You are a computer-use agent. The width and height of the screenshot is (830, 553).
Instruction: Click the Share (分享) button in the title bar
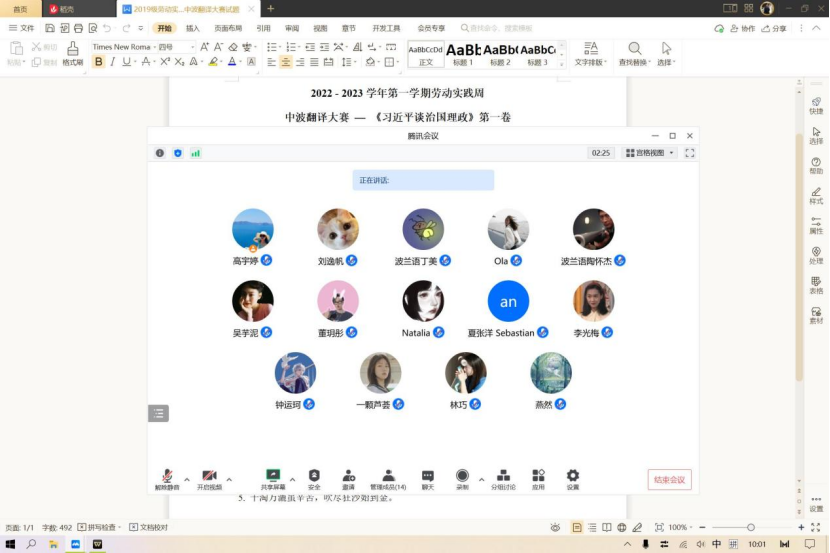click(x=774, y=29)
